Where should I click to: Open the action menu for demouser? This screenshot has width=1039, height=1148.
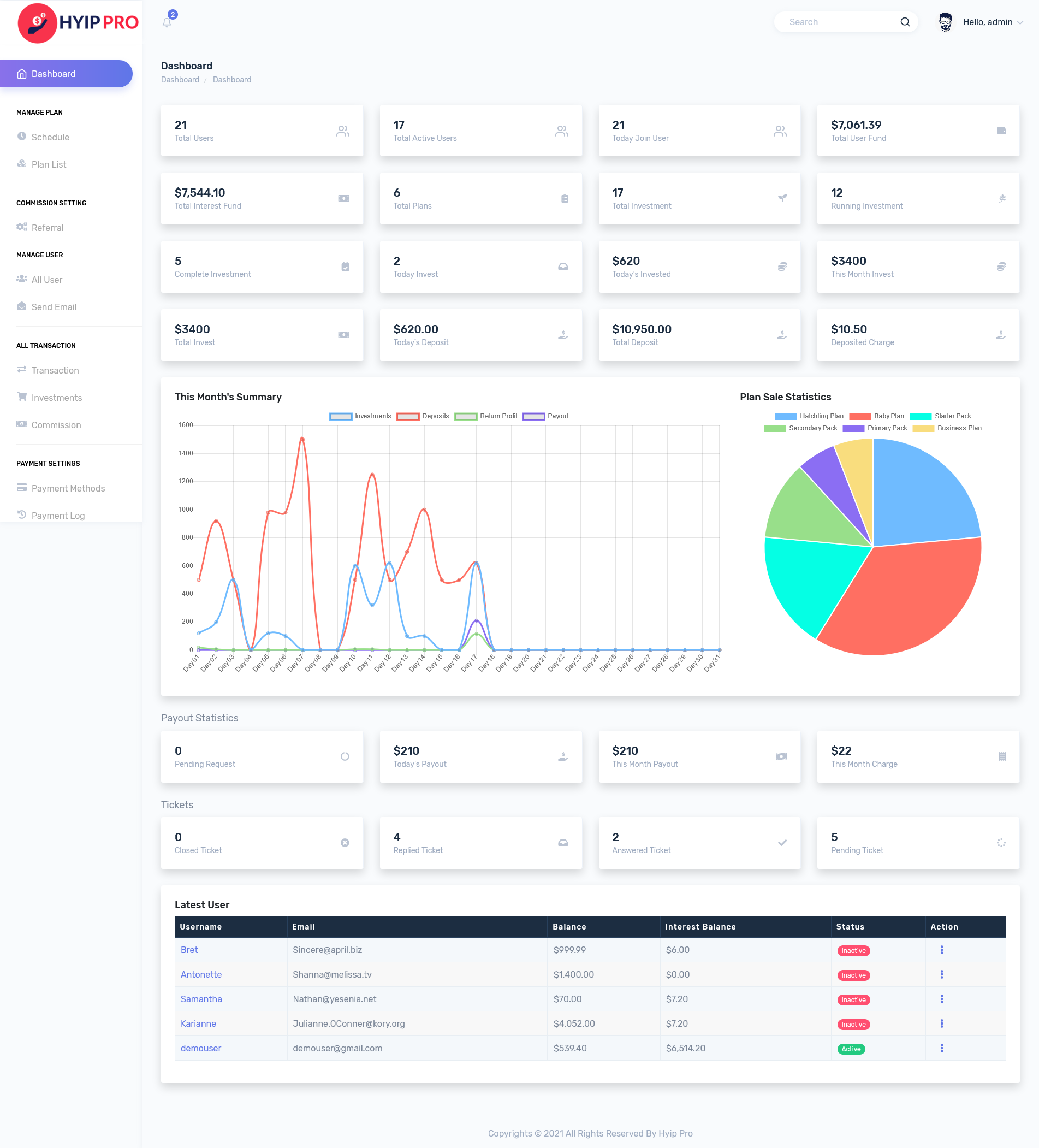tap(942, 1049)
